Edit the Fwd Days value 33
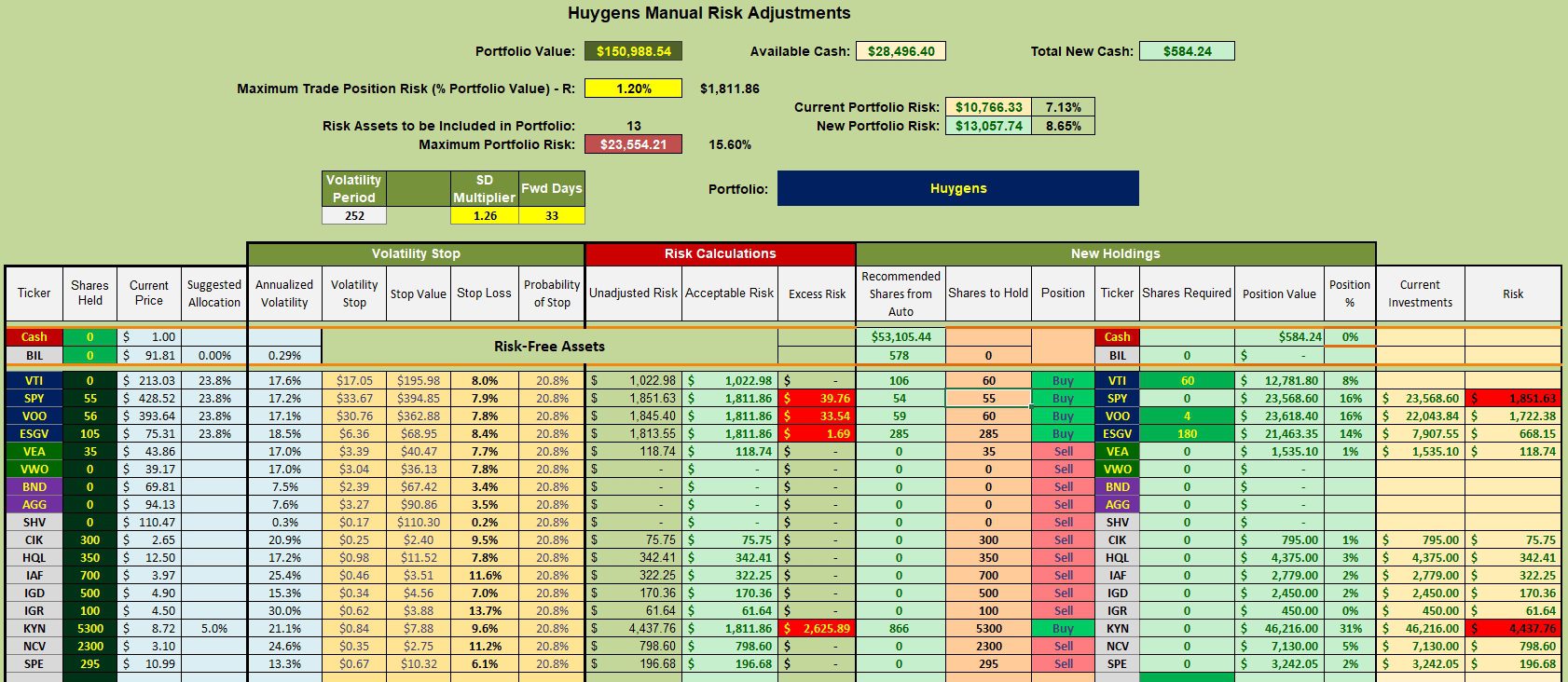 coord(552,215)
